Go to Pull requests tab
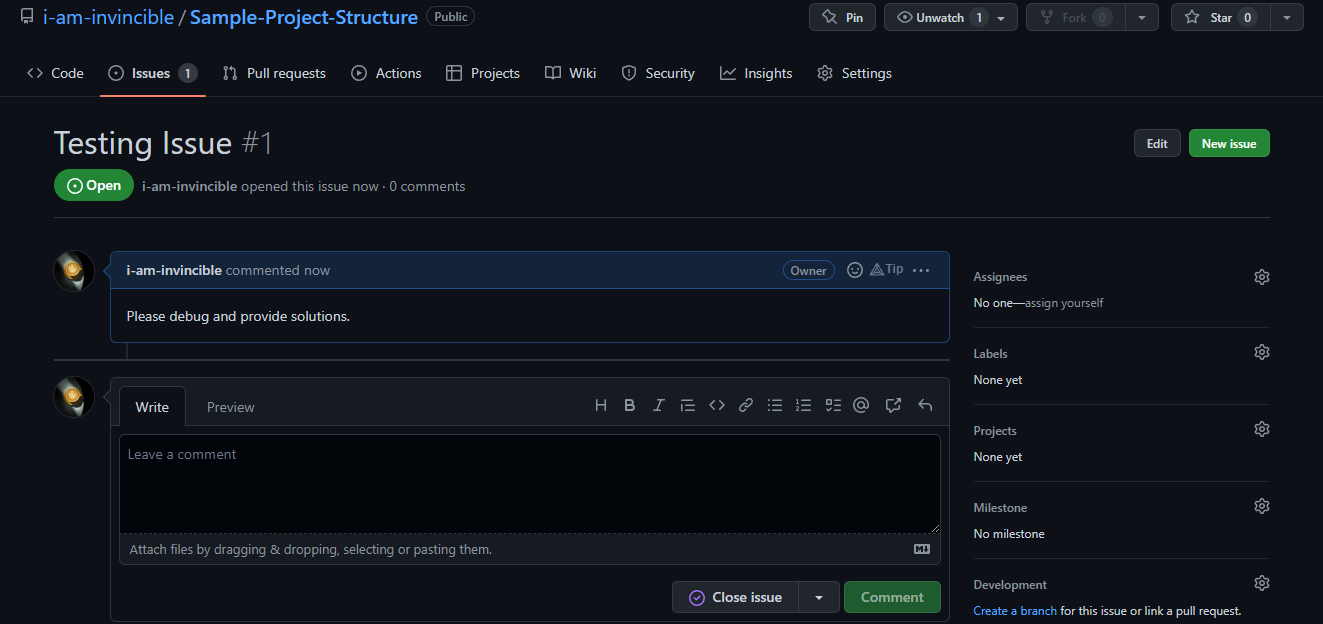The image size is (1323, 624). (274, 73)
